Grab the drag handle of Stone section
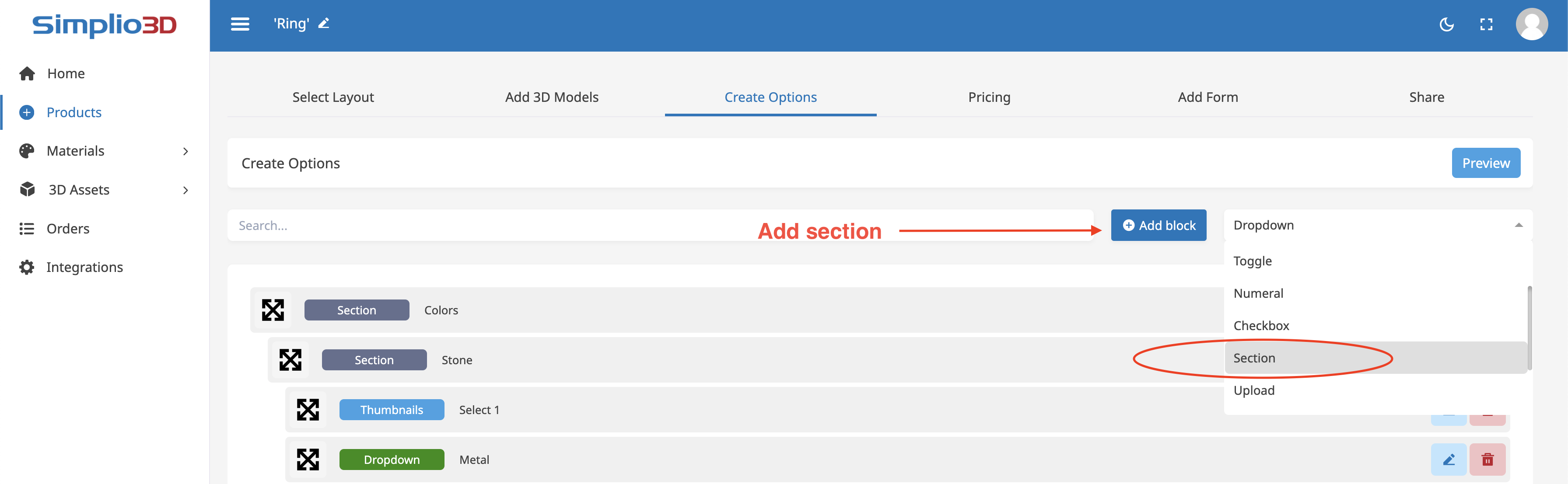Viewport: 1568px width, 484px height. coord(290,360)
